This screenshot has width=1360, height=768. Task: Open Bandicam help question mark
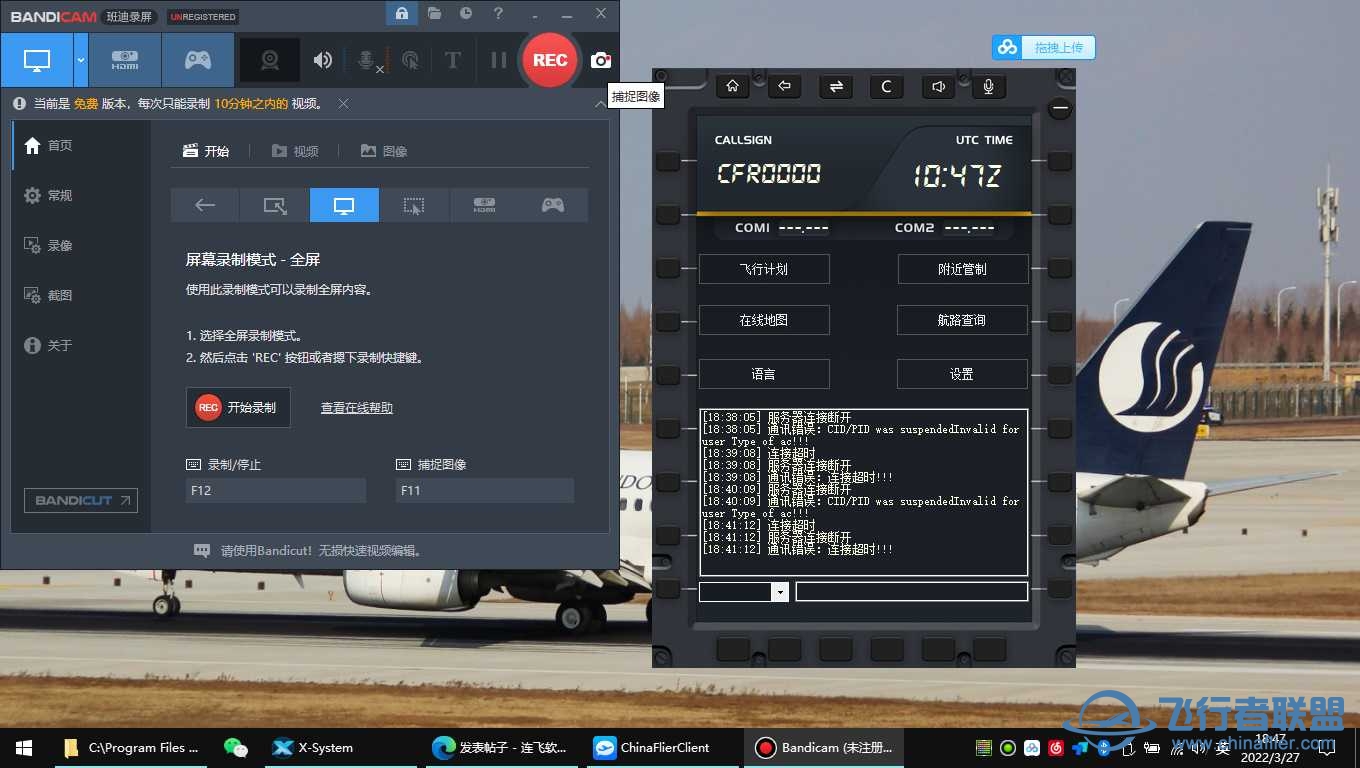[x=498, y=13]
